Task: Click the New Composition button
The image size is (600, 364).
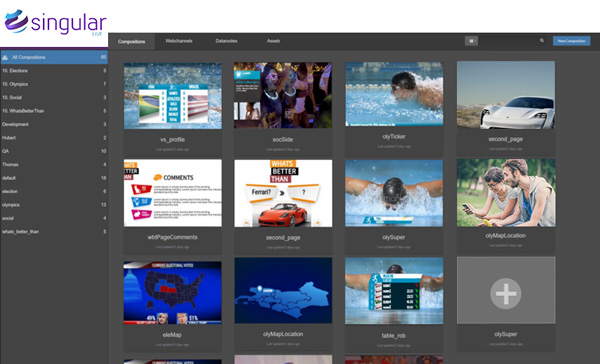Action: point(571,41)
